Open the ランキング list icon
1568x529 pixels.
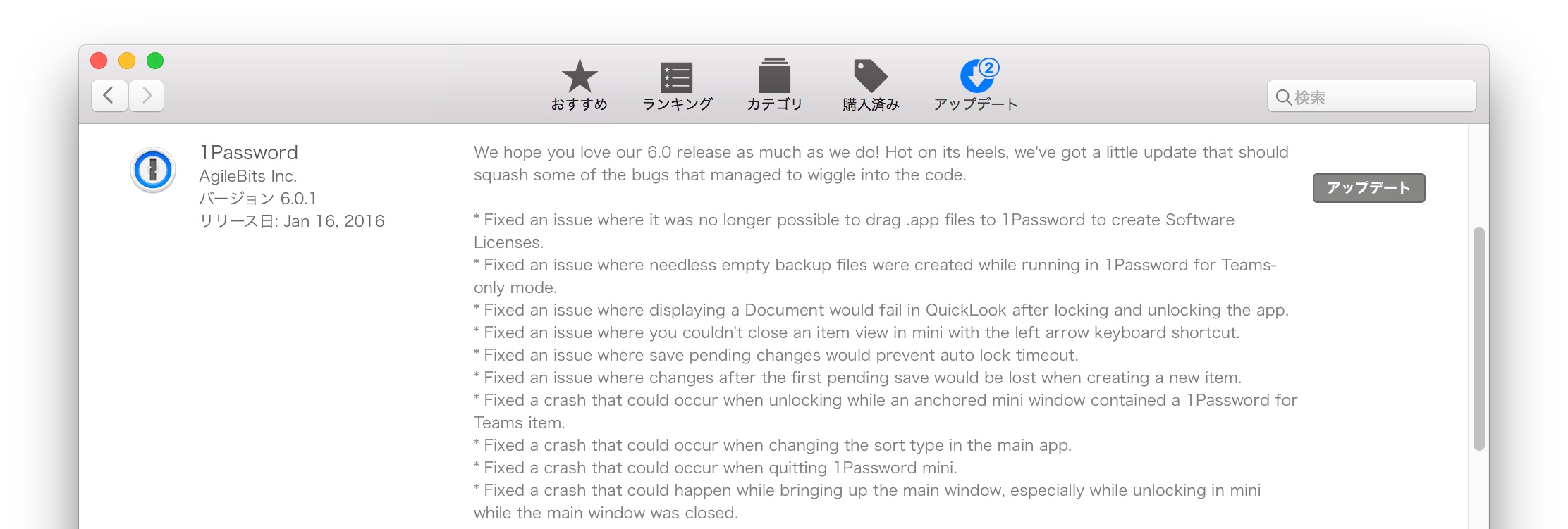[677, 77]
